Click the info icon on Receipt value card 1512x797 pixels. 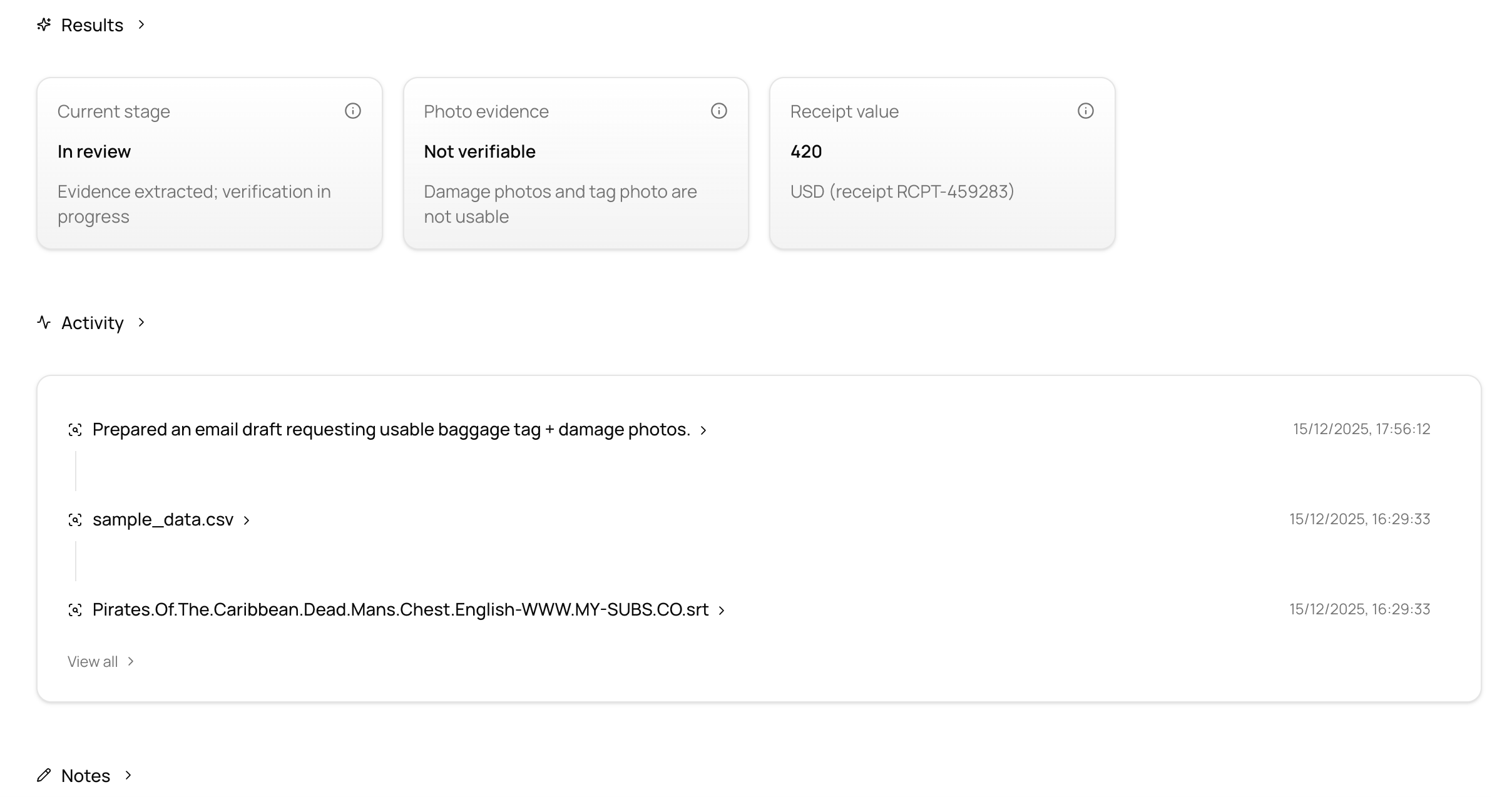coord(1086,111)
